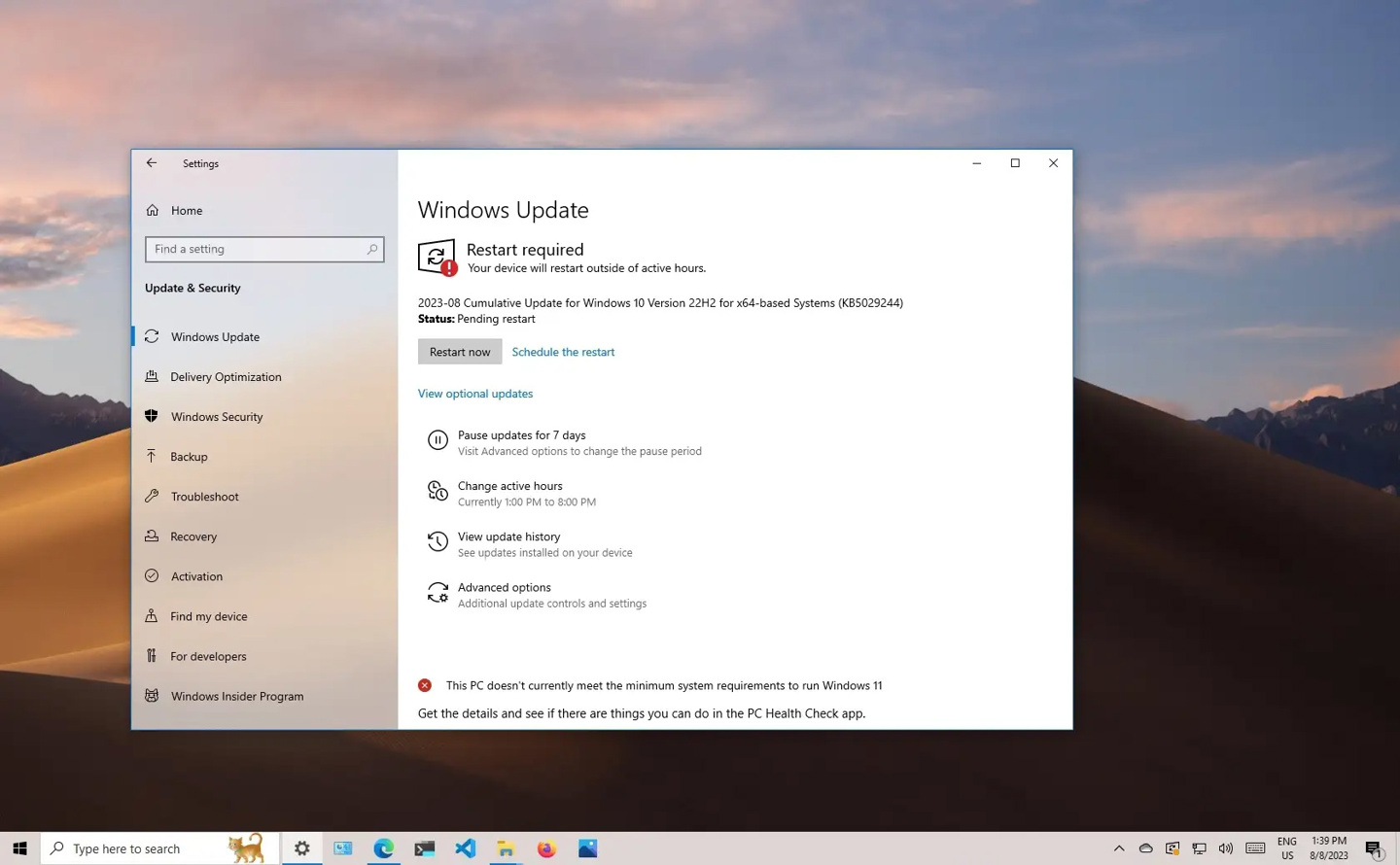
Task: Maximize the Settings window
Action: (1015, 163)
